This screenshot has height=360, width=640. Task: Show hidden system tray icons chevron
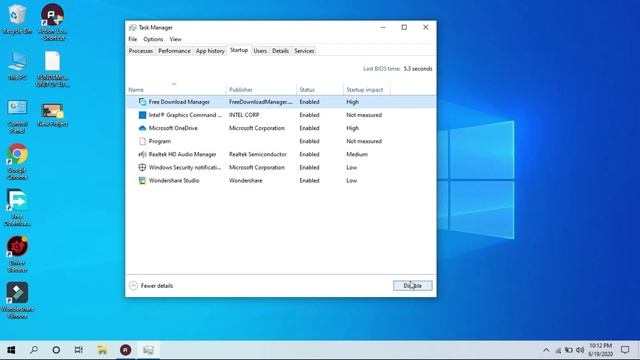(x=546, y=350)
